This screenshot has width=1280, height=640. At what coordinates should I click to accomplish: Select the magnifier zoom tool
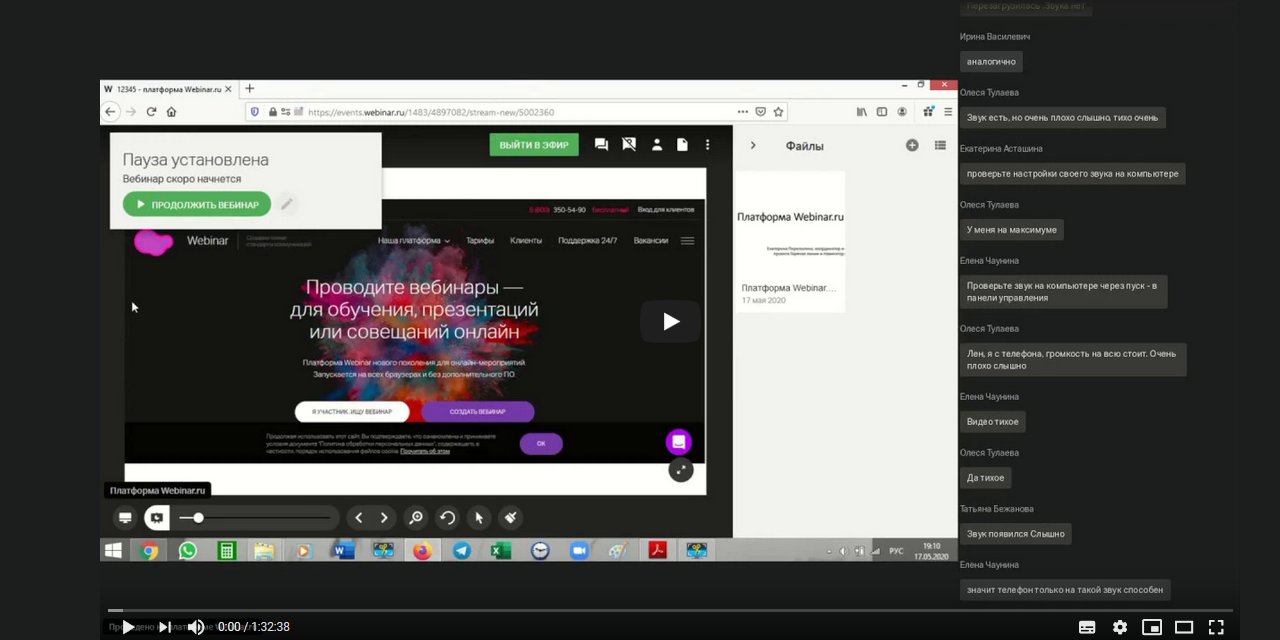pos(416,517)
